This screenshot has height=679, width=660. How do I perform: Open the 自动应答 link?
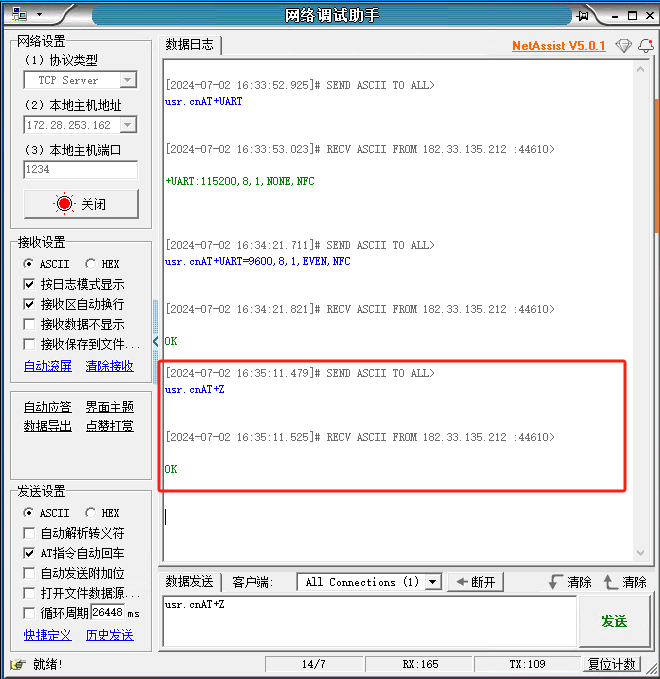(48, 407)
